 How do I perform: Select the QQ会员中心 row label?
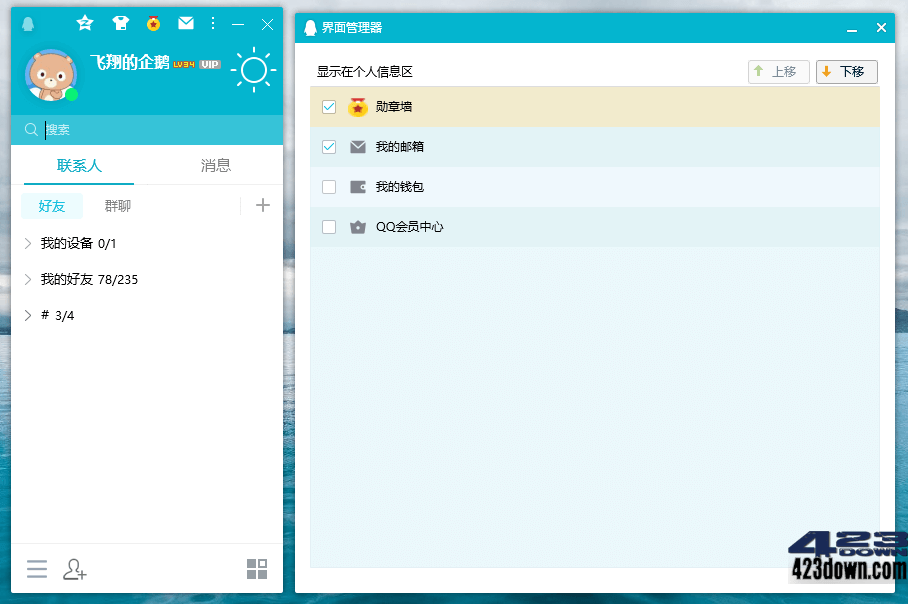409,227
